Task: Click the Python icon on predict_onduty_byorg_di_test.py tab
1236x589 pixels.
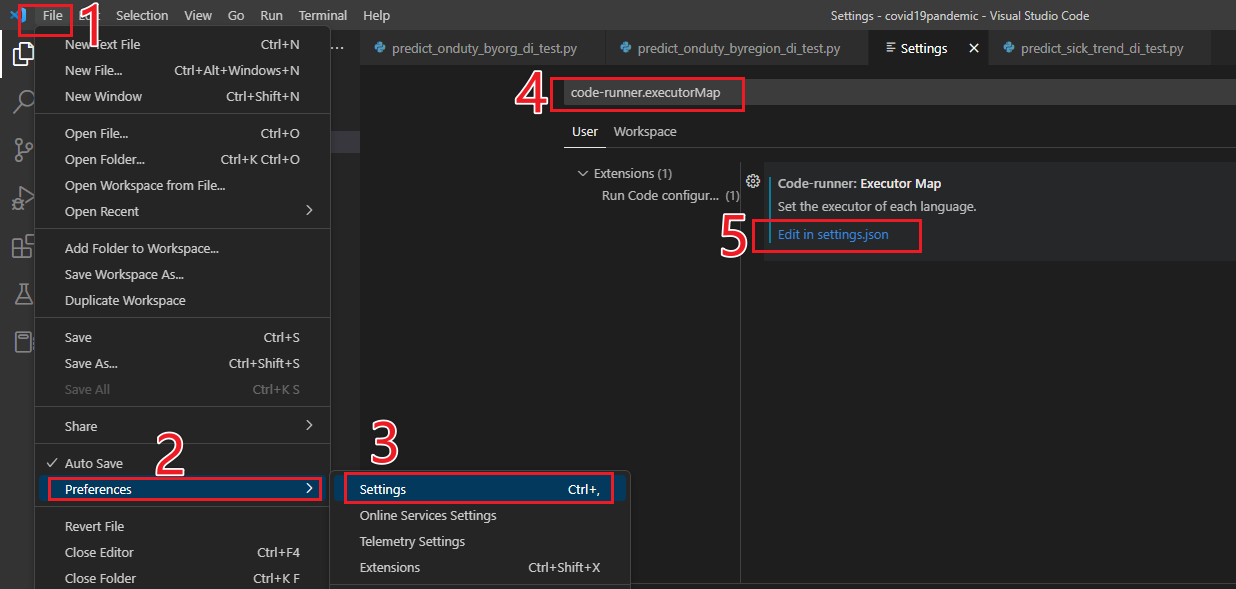Action: coord(379,48)
